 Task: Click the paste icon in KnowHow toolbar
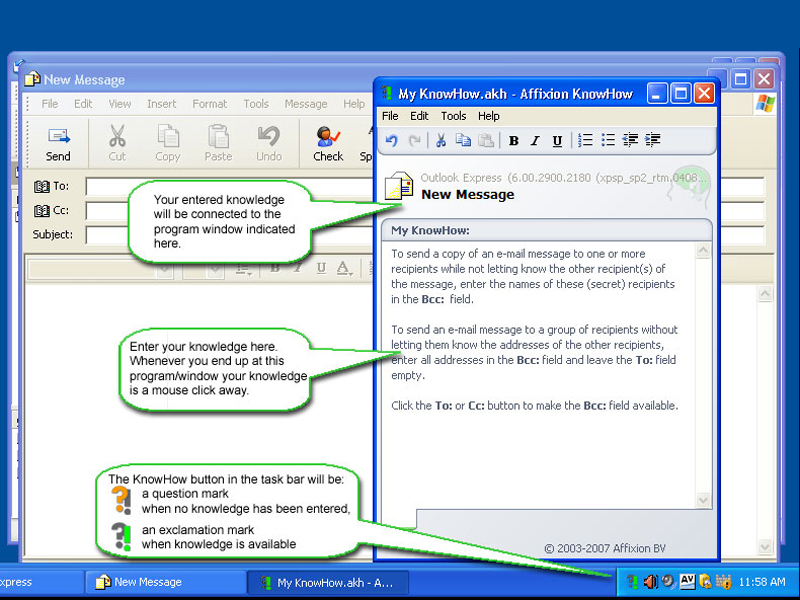tap(486, 140)
